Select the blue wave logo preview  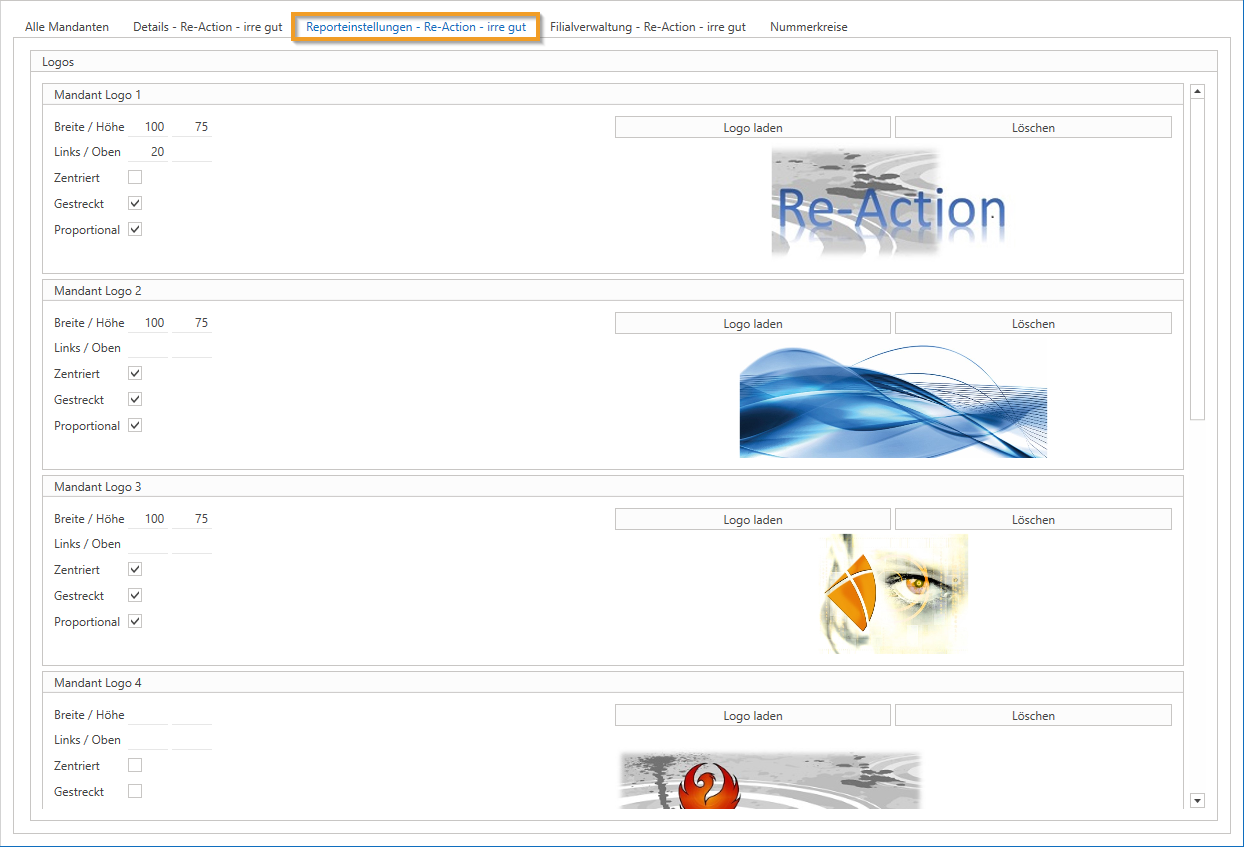pyautogui.click(x=893, y=401)
